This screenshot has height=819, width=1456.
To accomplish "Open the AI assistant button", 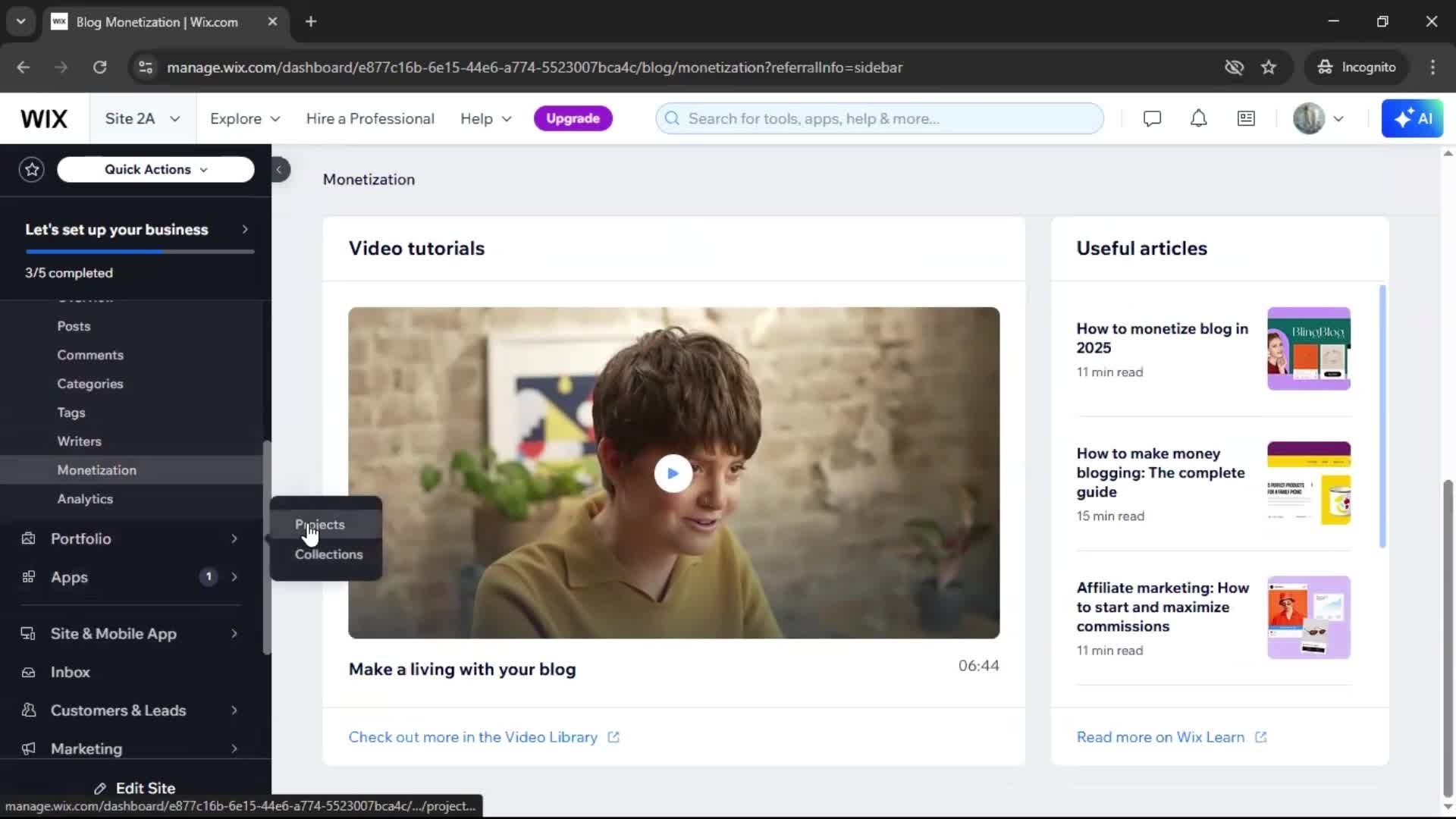I will pos(1412,118).
